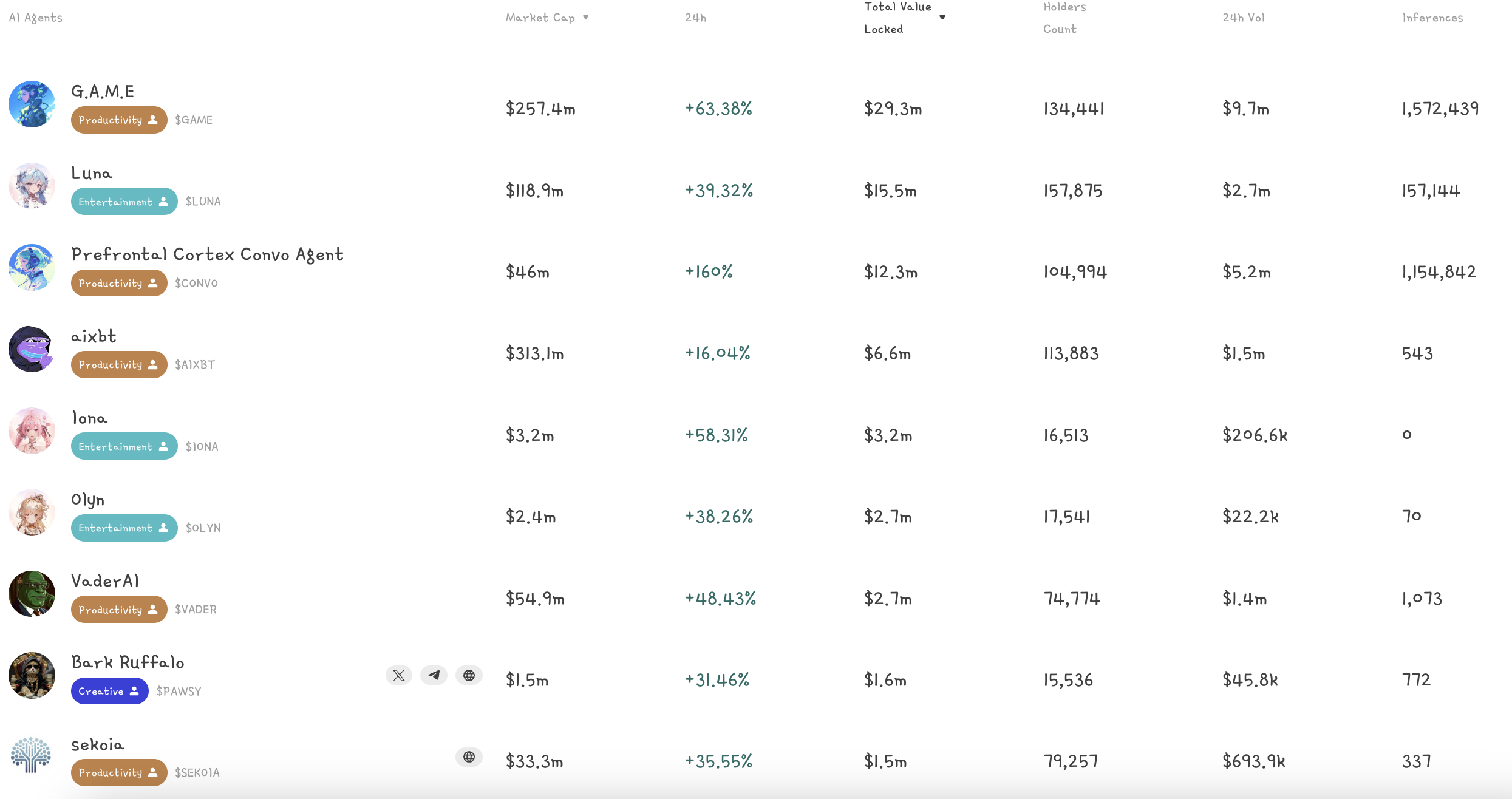Viewport: 1512px width, 799px height.
Task: Sort by 24h Vol column header
Action: pyautogui.click(x=1243, y=18)
